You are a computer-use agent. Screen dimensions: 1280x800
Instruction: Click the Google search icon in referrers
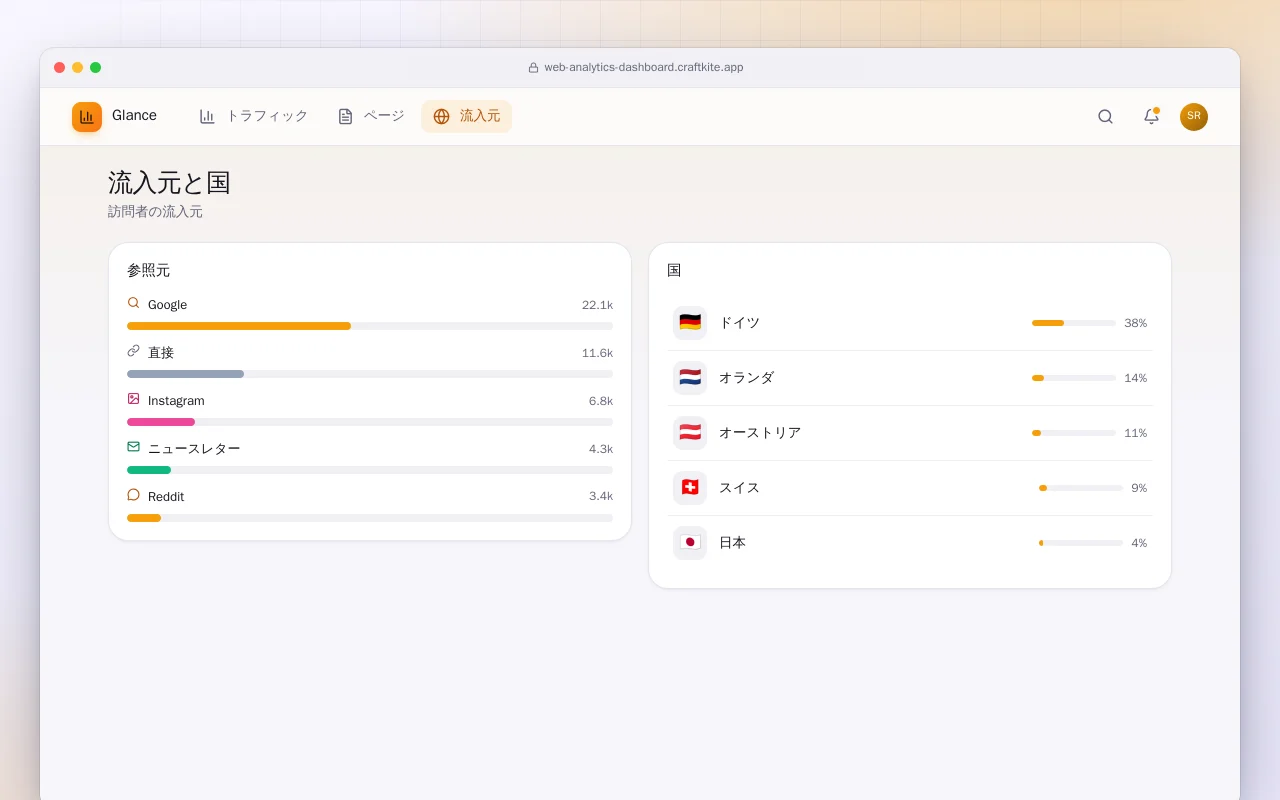(133, 303)
